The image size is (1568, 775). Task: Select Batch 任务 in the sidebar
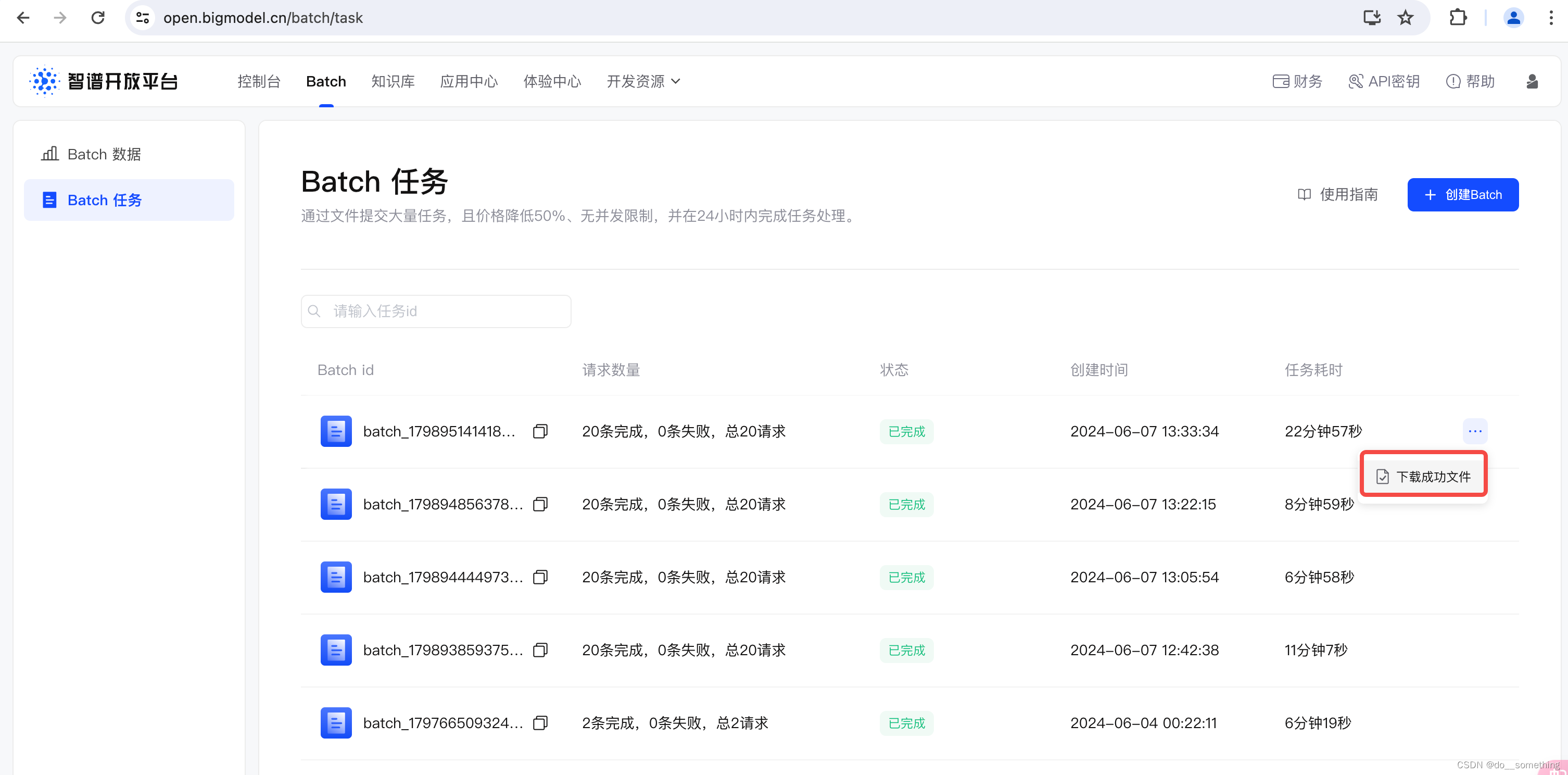tap(104, 199)
